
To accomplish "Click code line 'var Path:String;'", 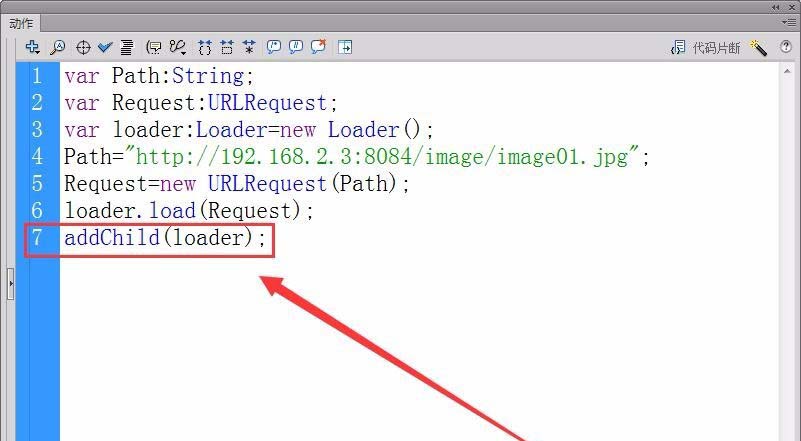I will (x=159, y=76).
